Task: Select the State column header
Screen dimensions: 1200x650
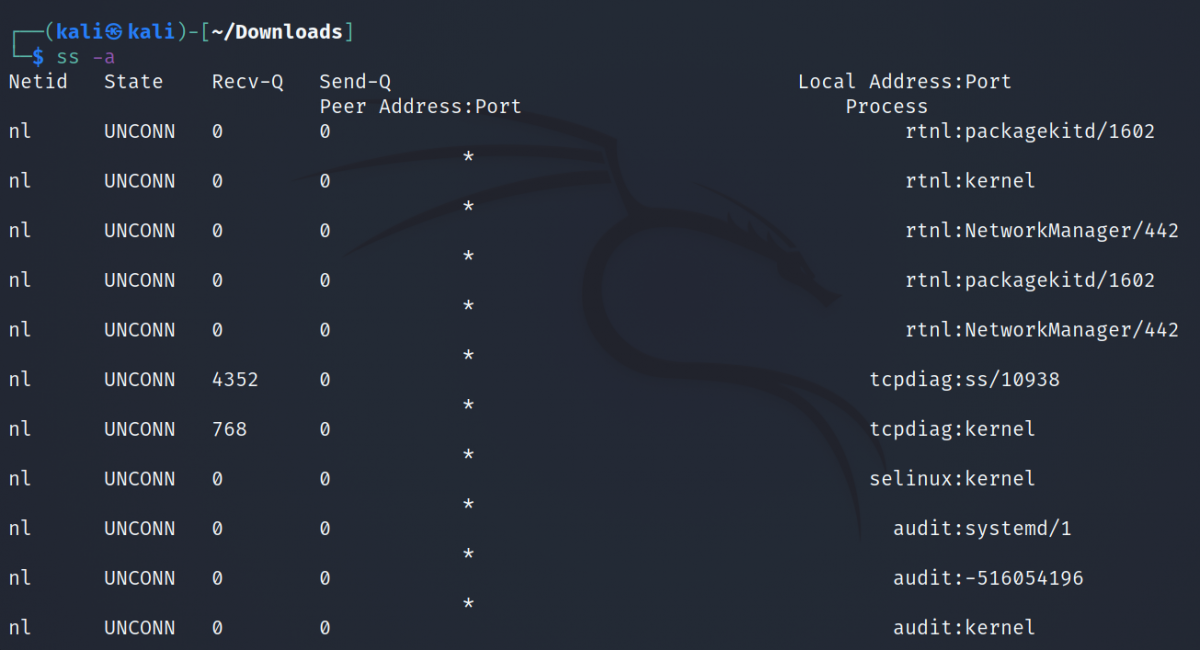Action: (x=133, y=82)
